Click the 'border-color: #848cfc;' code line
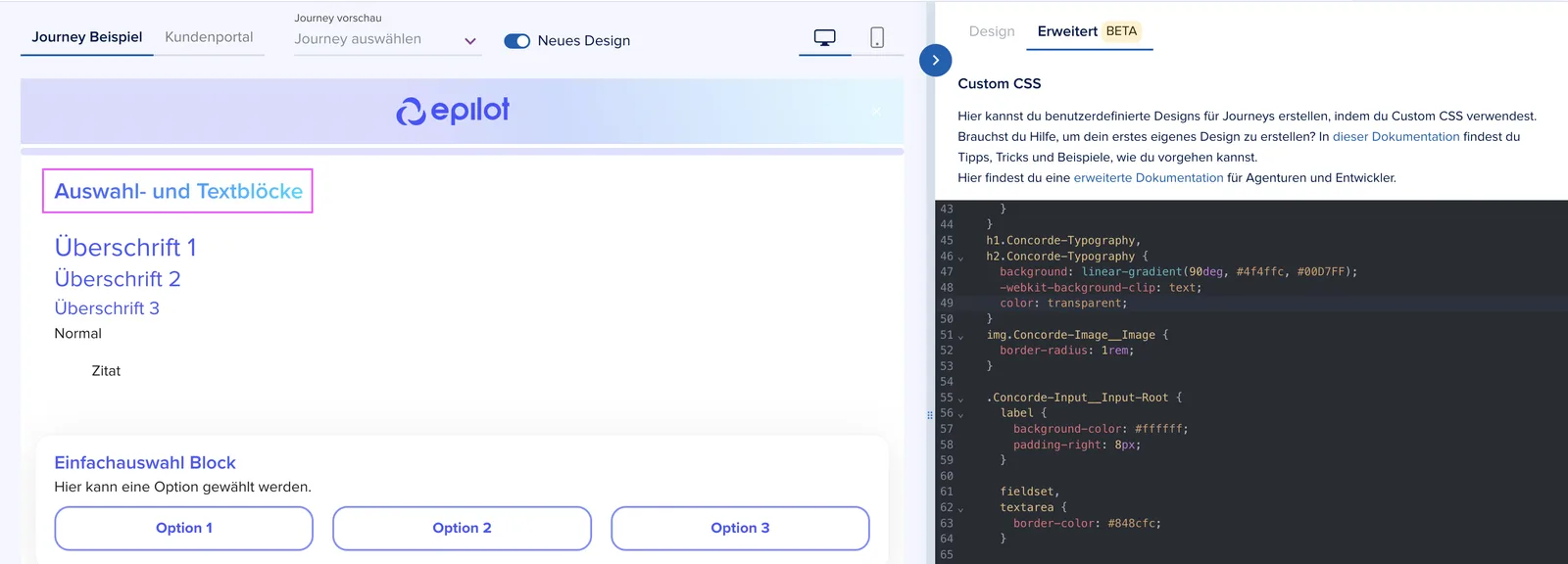The image size is (1568, 564). pyautogui.click(x=1087, y=524)
